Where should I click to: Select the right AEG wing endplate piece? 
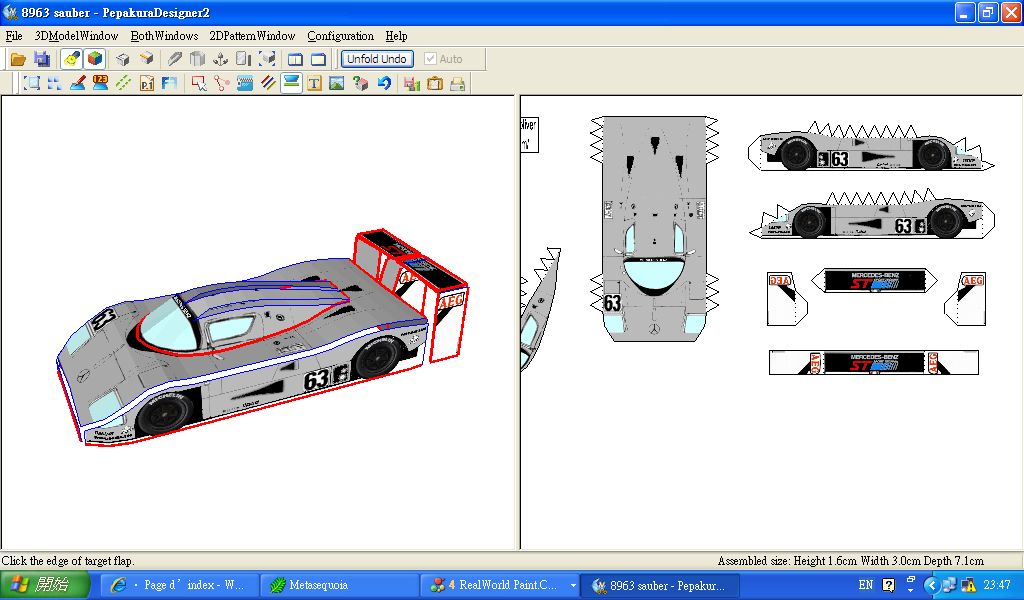(965, 298)
